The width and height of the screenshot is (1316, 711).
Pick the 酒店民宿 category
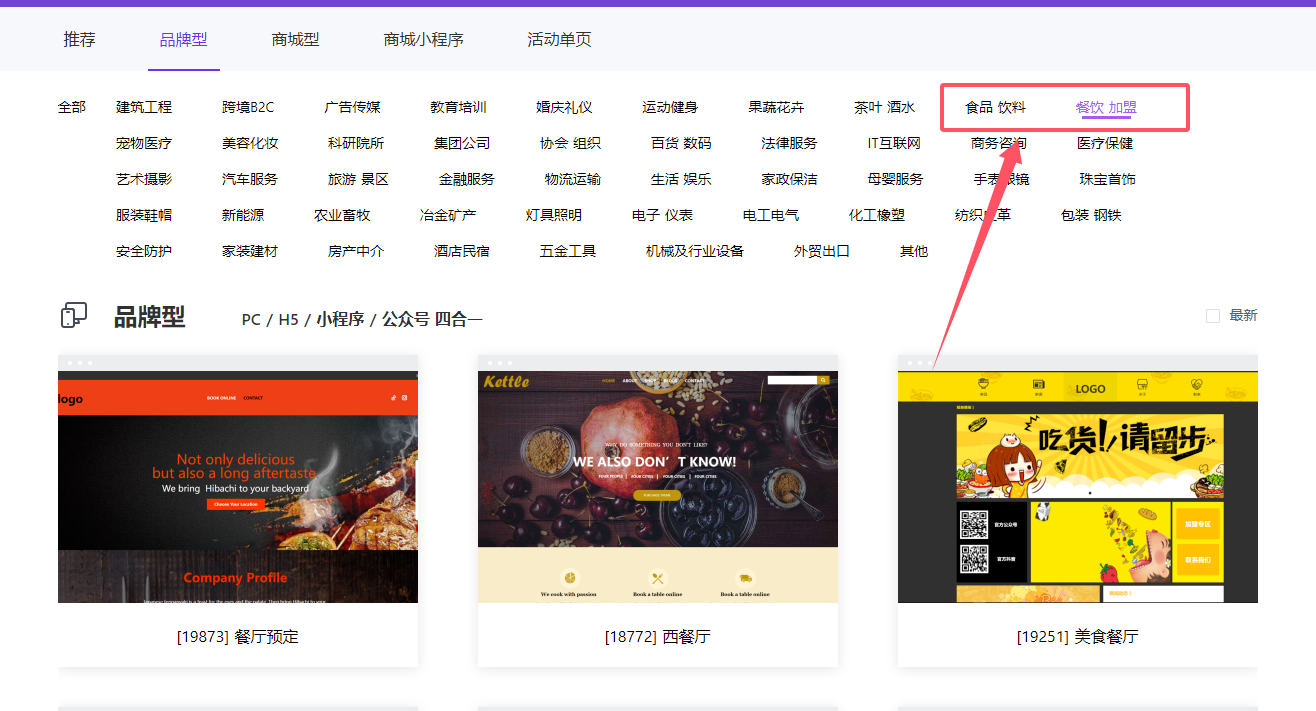click(462, 251)
